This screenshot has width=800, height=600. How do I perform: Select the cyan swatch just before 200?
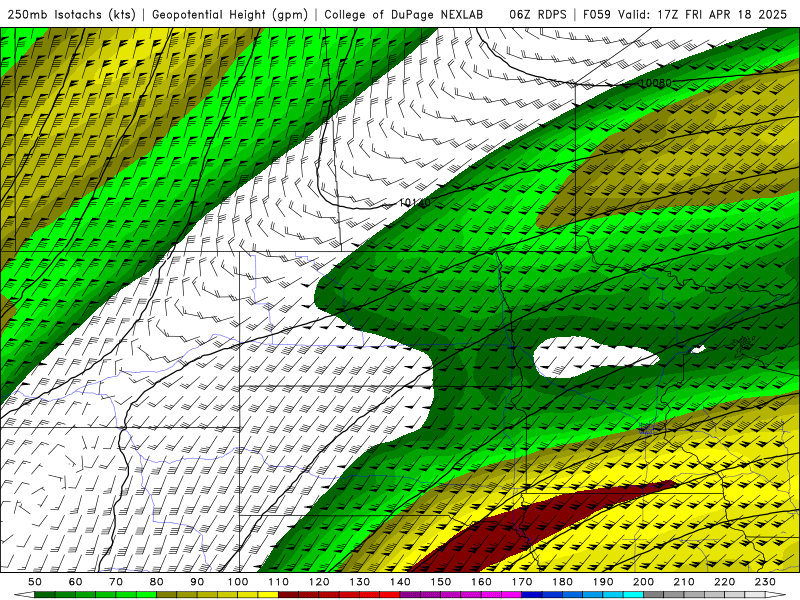[633, 595]
